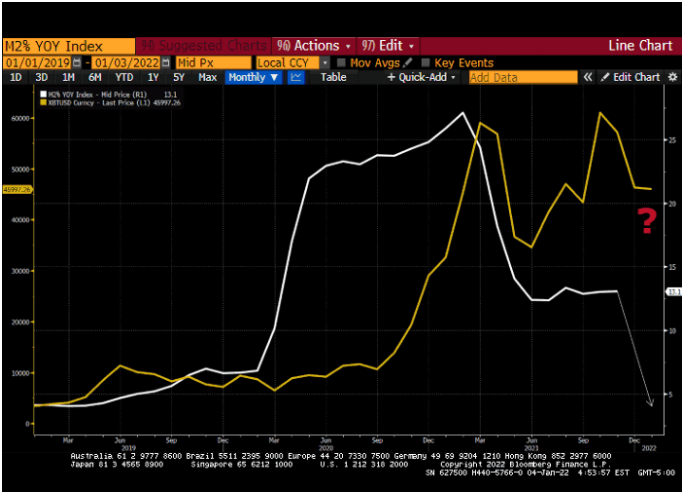Open chart settings gear icon

coord(673,77)
